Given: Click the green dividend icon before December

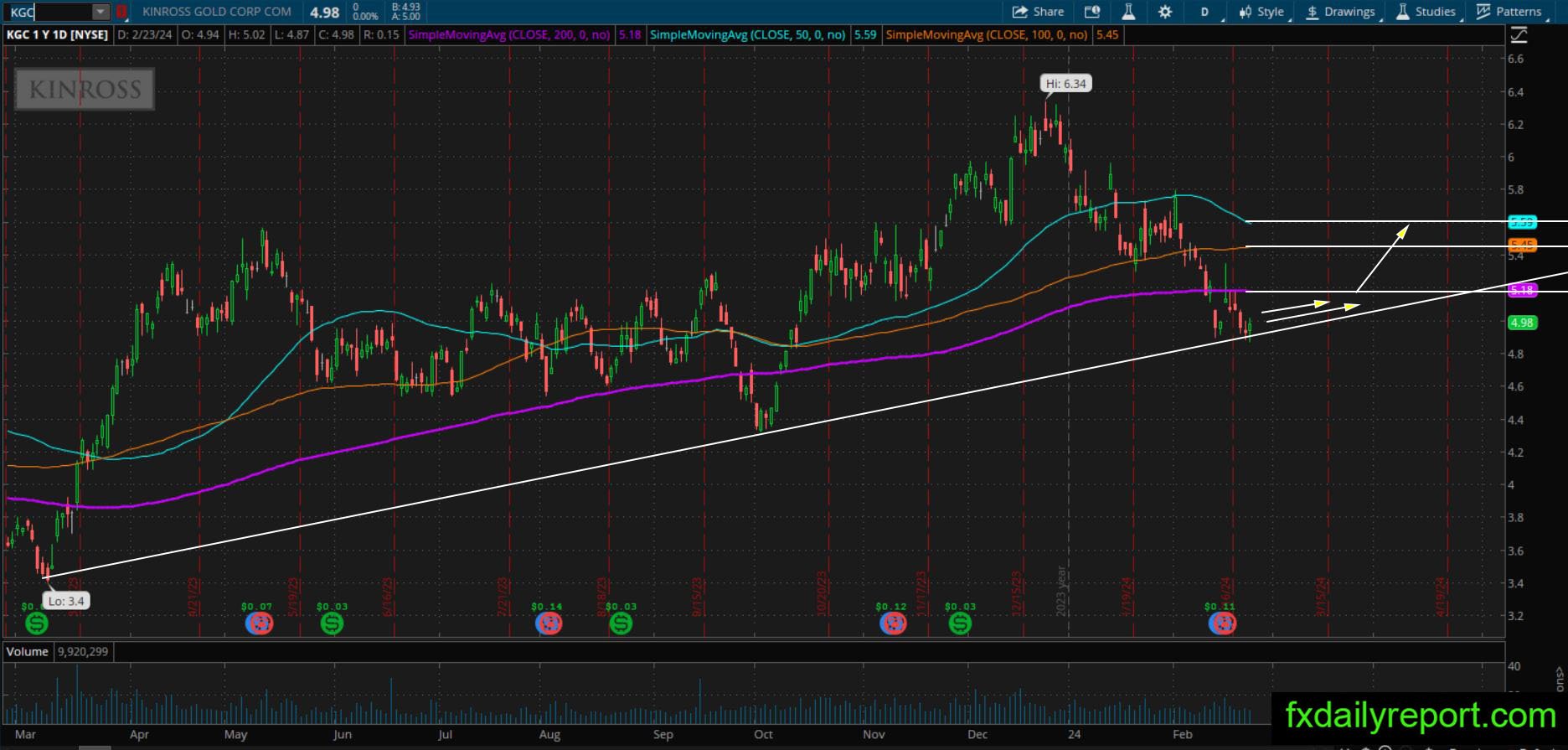Looking at the screenshot, I should [x=960, y=623].
